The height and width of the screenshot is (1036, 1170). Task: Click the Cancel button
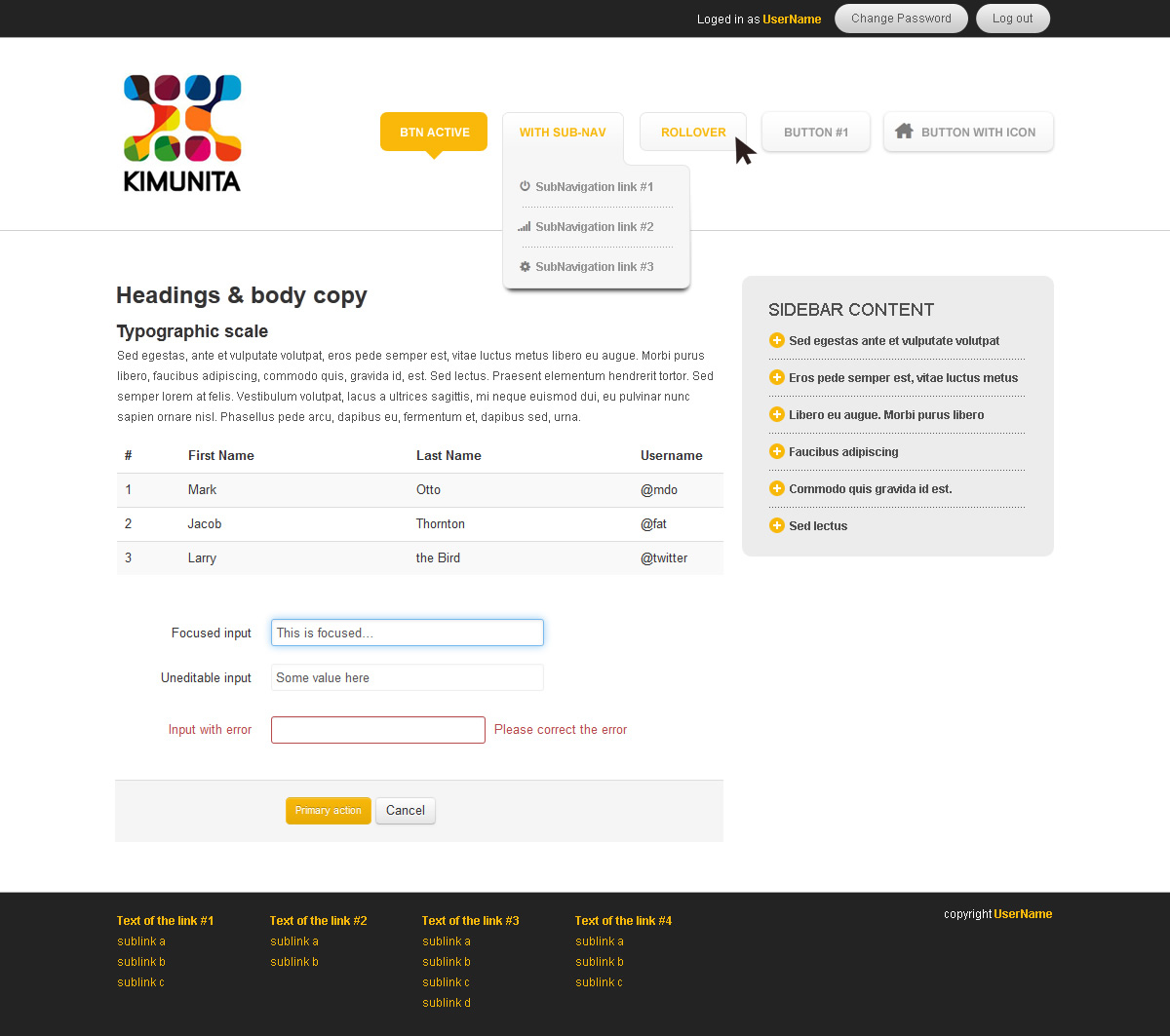click(x=406, y=811)
